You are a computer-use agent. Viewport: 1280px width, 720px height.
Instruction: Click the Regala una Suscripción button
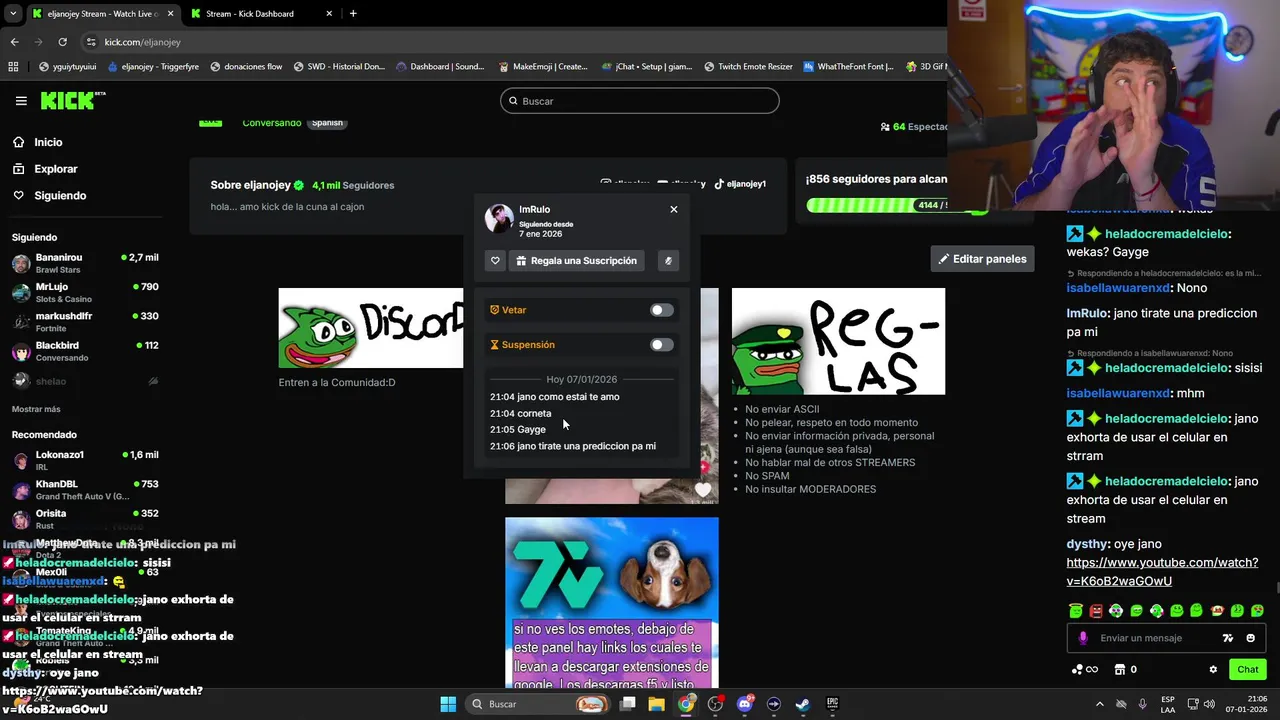click(577, 261)
